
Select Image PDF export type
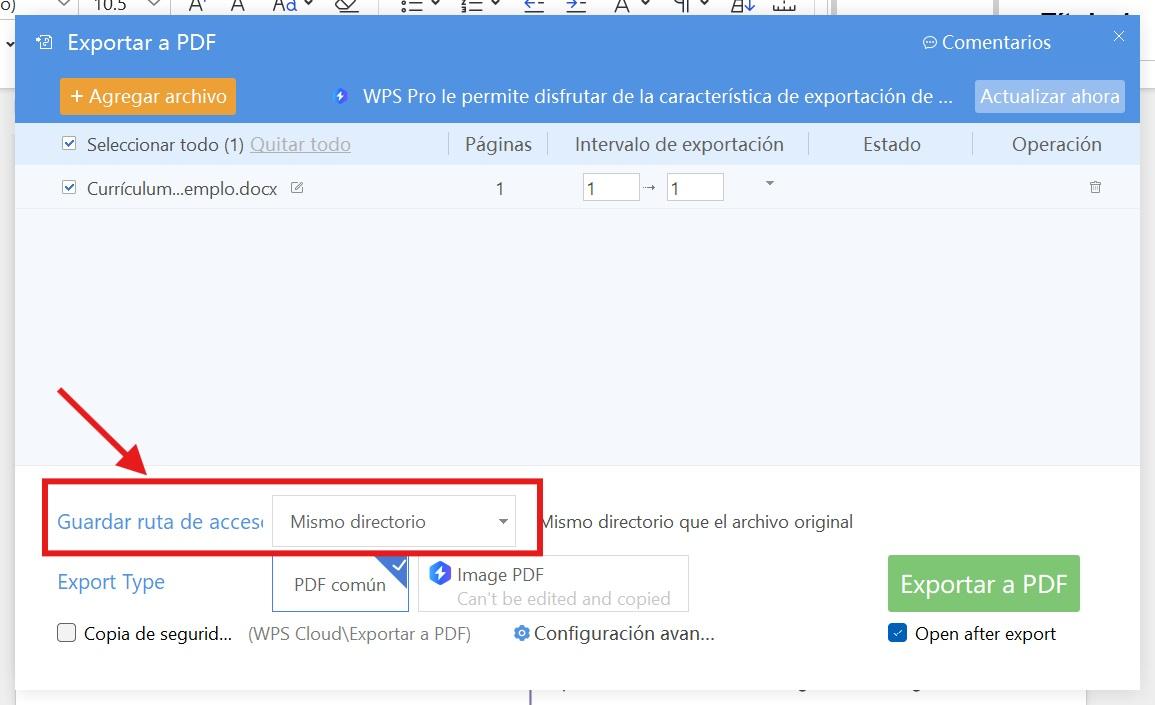[x=553, y=584]
